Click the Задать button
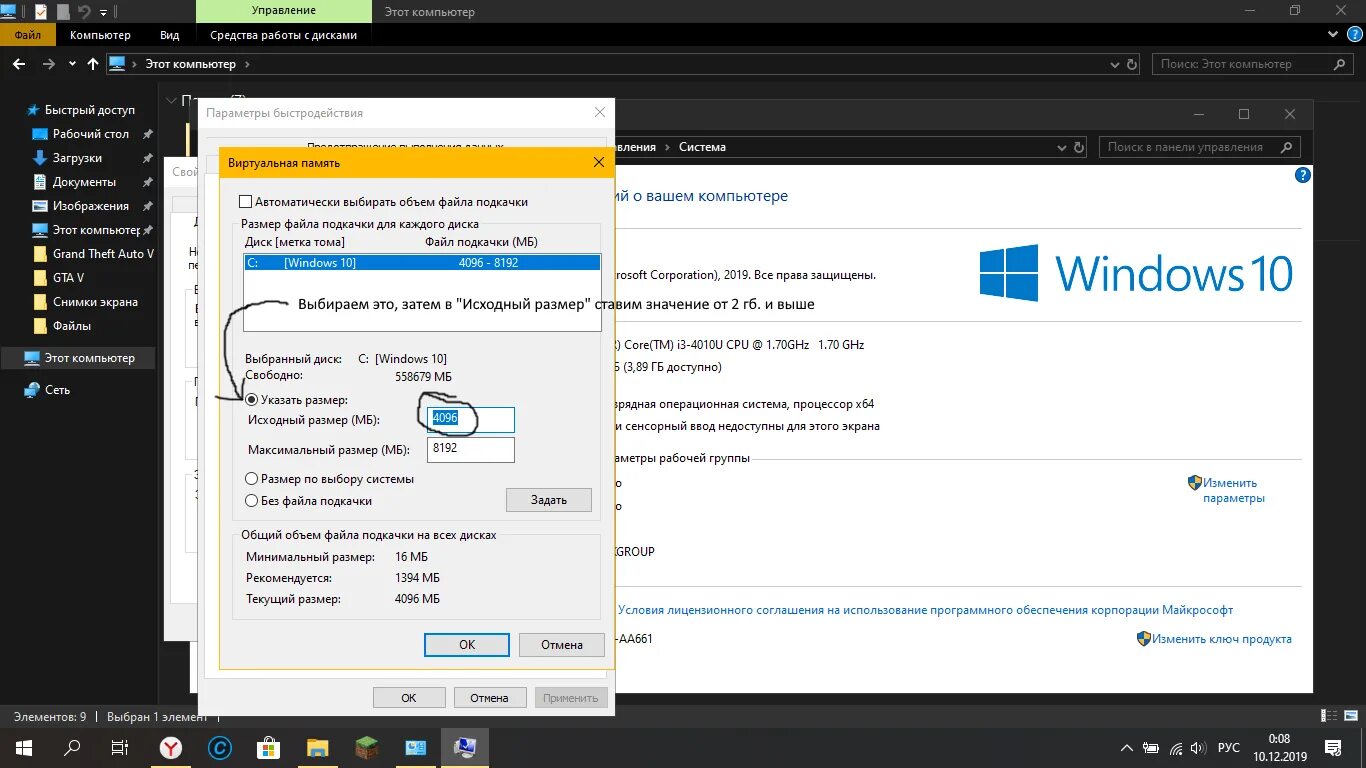This screenshot has height=768, width=1366. coord(548,500)
